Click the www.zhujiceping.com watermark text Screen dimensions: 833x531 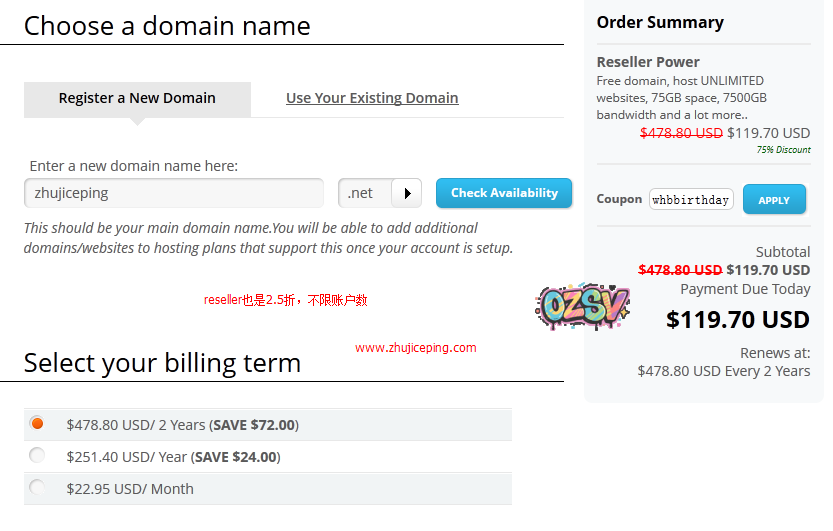(415, 348)
